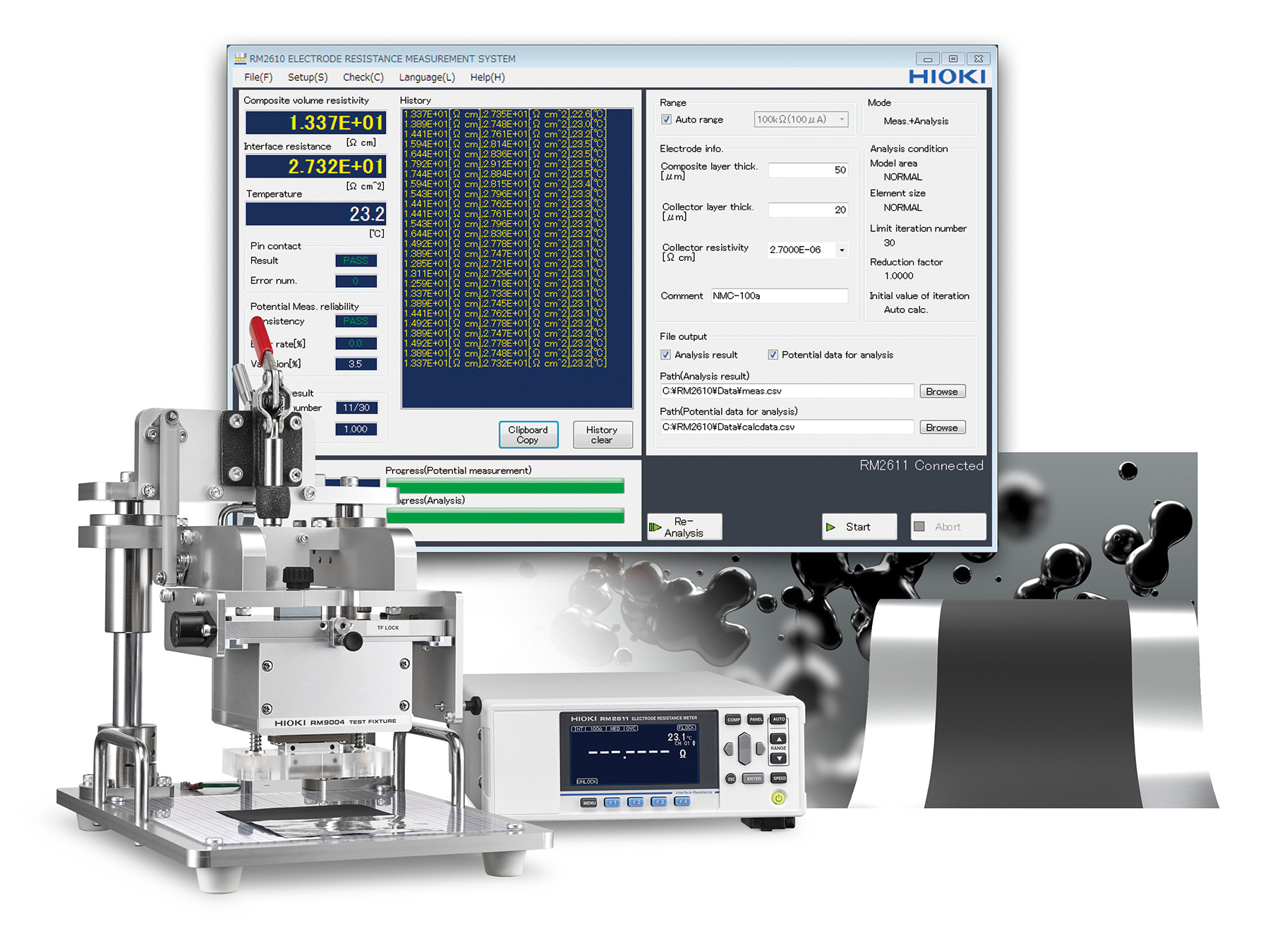1270x952 pixels.
Task: Uncheck Potential data for analysis
Action: tap(773, 355)
